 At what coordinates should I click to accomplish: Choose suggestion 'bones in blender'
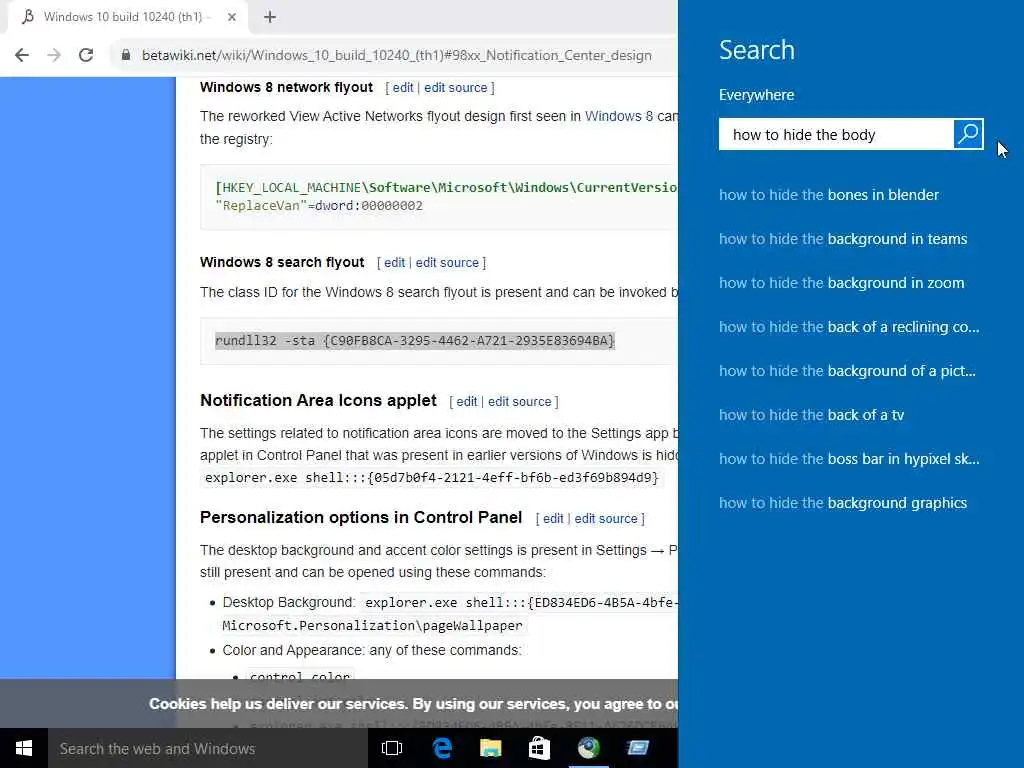[x=829, y=195]
